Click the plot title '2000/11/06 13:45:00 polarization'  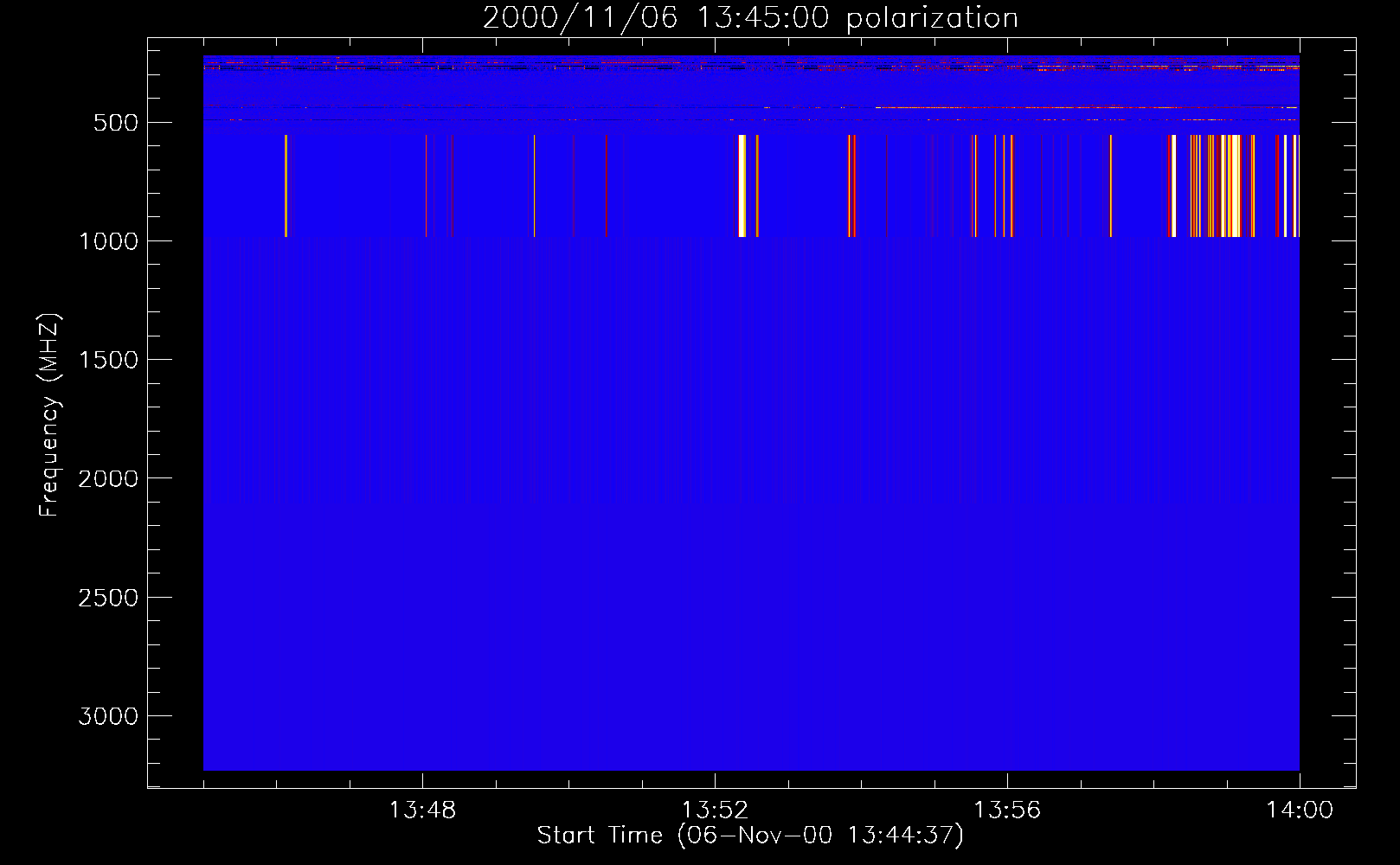pos(750,18)
